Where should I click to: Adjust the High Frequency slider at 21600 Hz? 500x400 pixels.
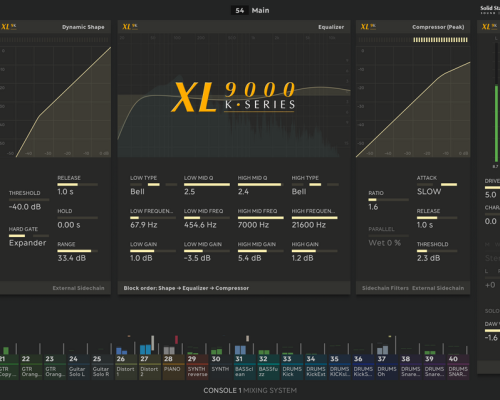[x=315, y=218]
